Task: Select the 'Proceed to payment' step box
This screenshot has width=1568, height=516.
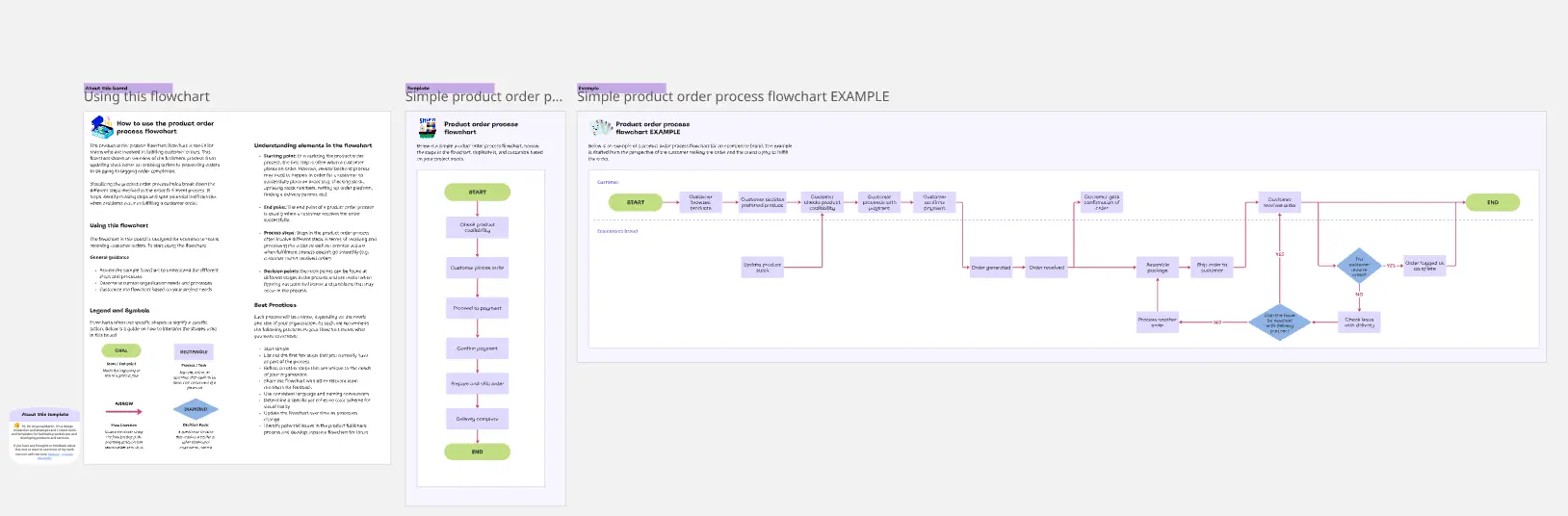Action: click(477, 308)
